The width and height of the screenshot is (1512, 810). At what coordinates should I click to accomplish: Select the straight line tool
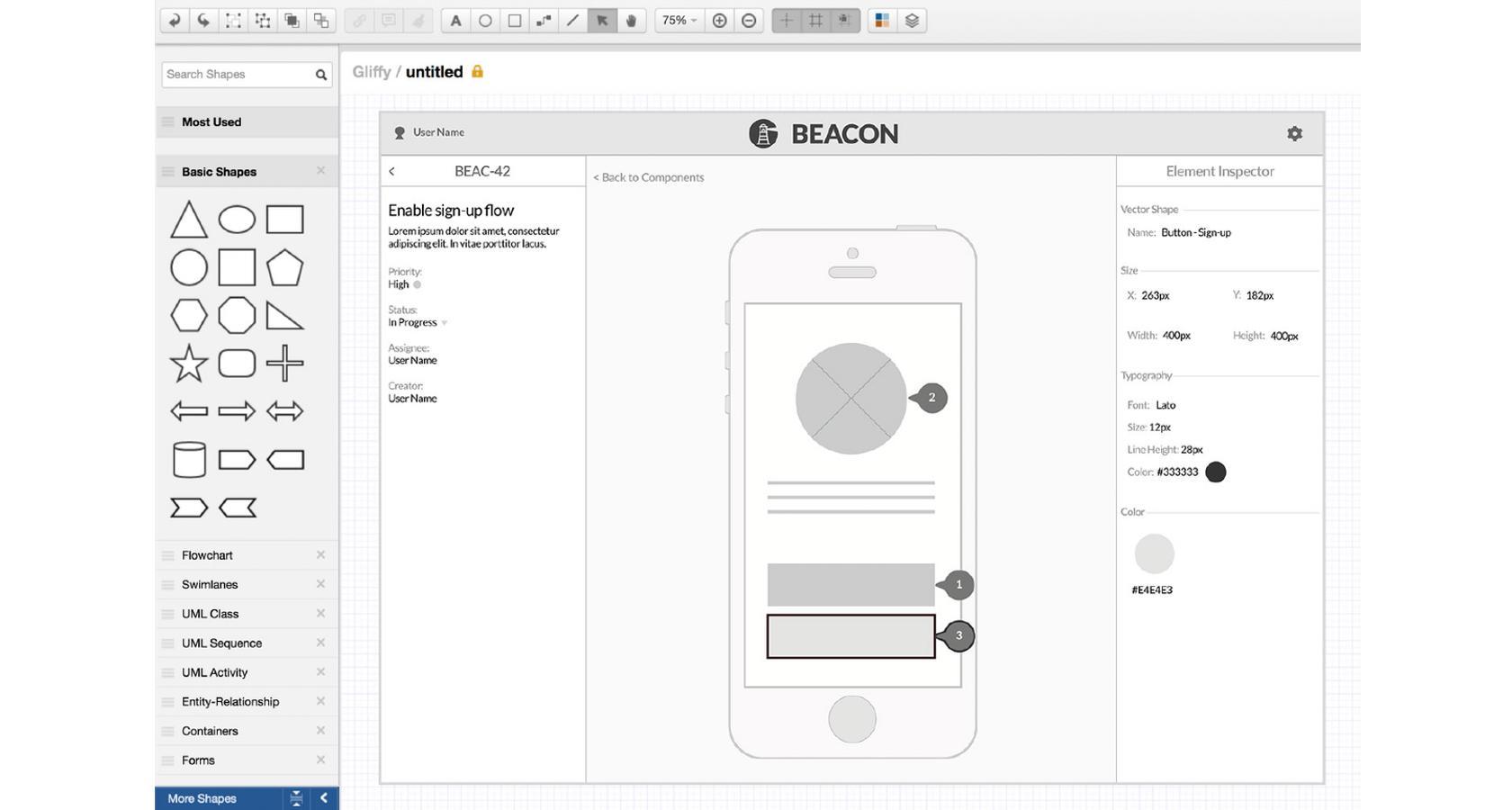pos(572,21)
